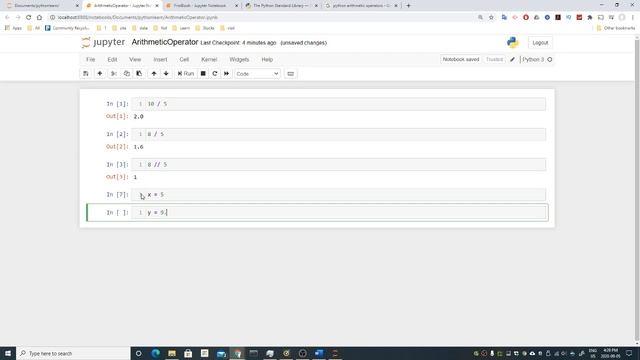The height and width of the screenshot is (360, 640).
Task: Restart the kernel with circular arrow
Action: (215, 74)
